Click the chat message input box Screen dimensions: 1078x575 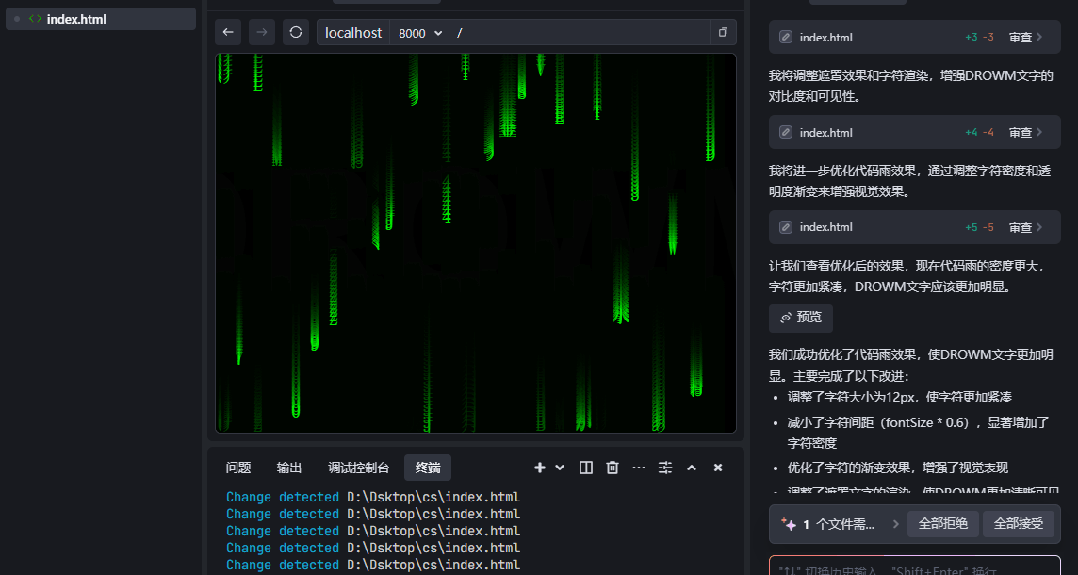pyautogui.click(x=914, y=565)
